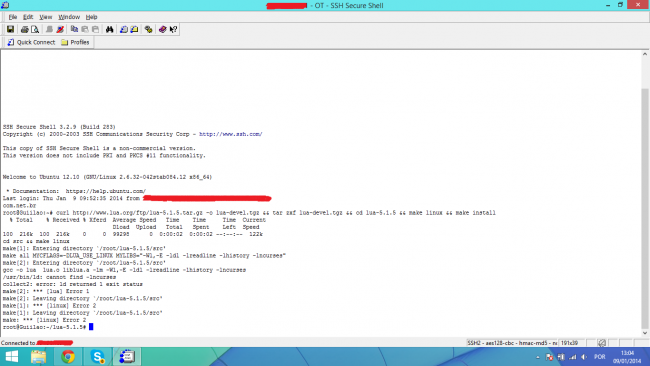Click 'make: *** [linux] Error 2' line
The height and width of the screenshot is (366, 650).
44,320
